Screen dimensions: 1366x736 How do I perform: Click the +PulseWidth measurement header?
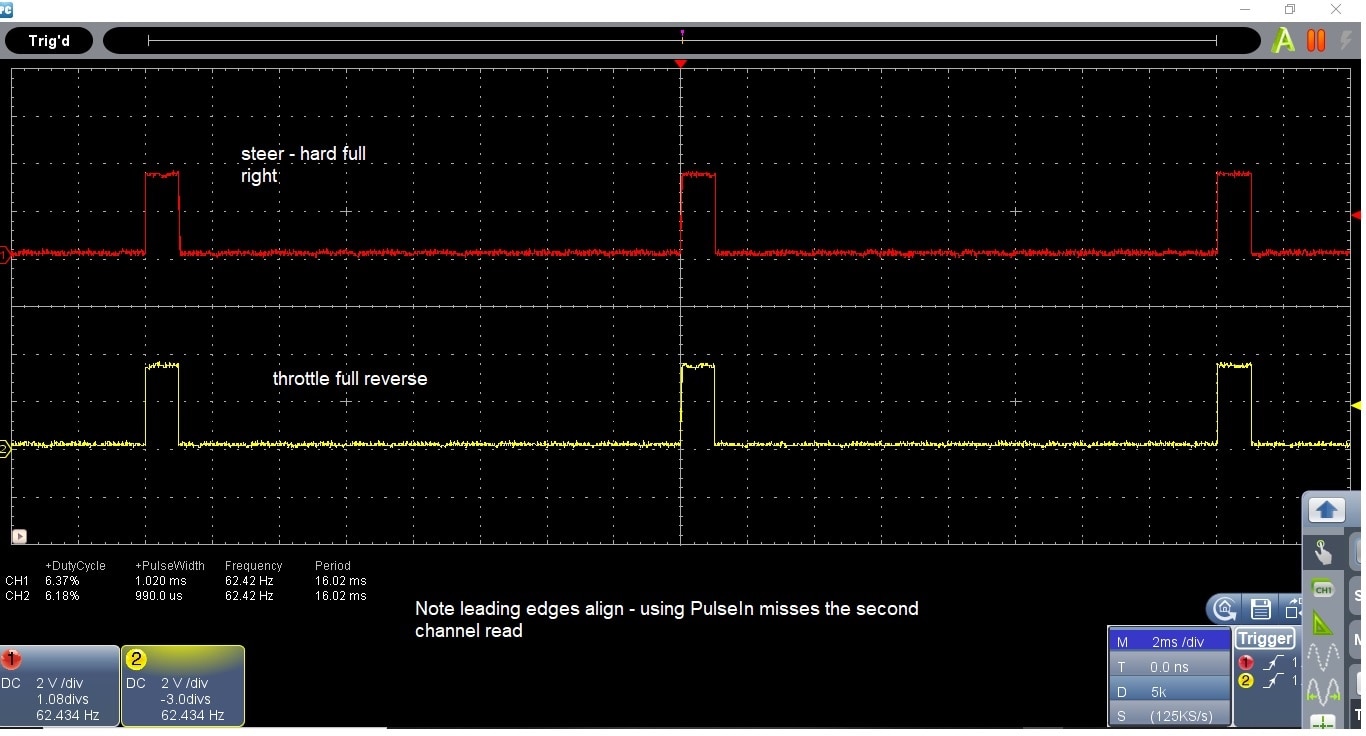tap(170, 566)
